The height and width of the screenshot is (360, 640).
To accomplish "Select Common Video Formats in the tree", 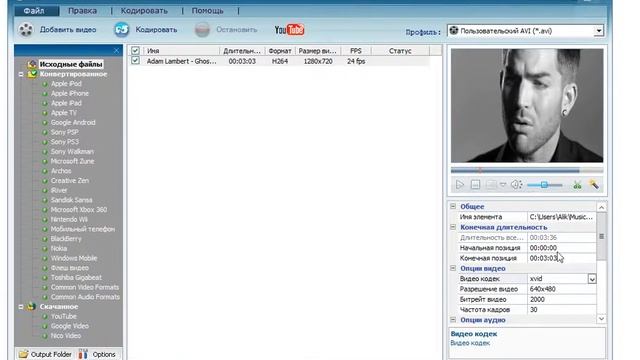I will pyautogui.click(x=85, y=287).
